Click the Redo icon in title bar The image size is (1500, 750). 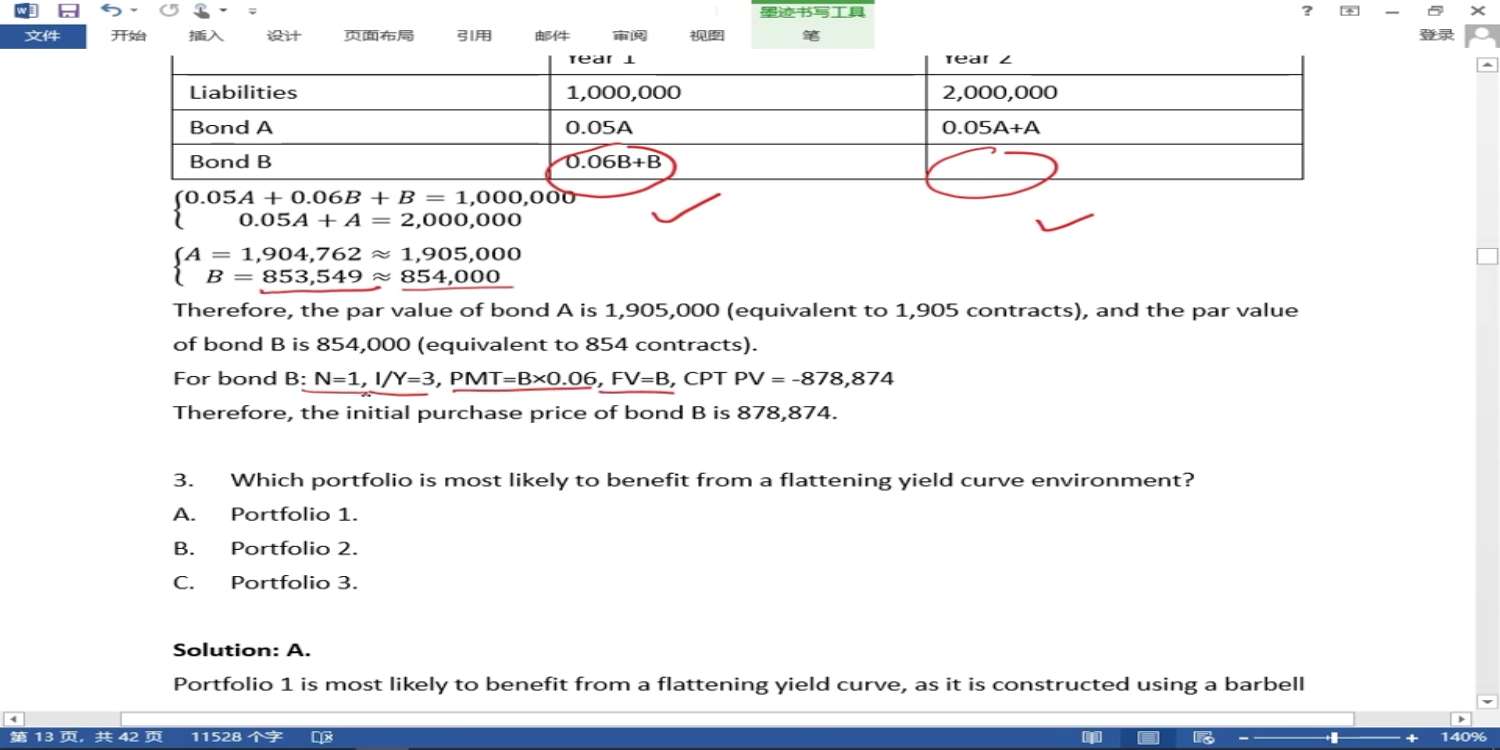169,11
